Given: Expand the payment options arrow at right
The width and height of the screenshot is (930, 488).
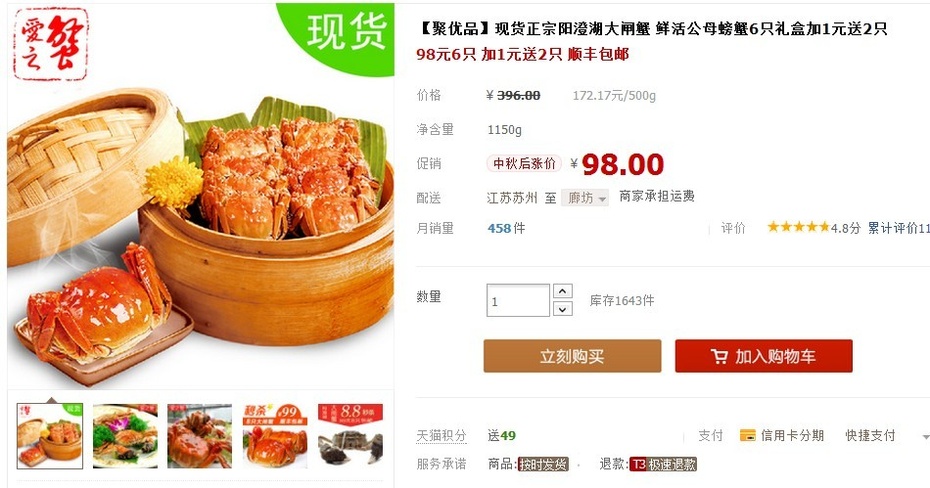Looking at the screenshot, I should 925,436.
